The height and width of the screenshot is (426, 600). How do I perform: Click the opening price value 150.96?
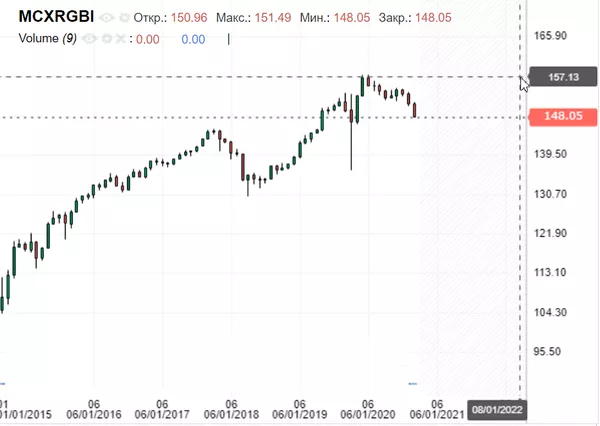point(189,18)
